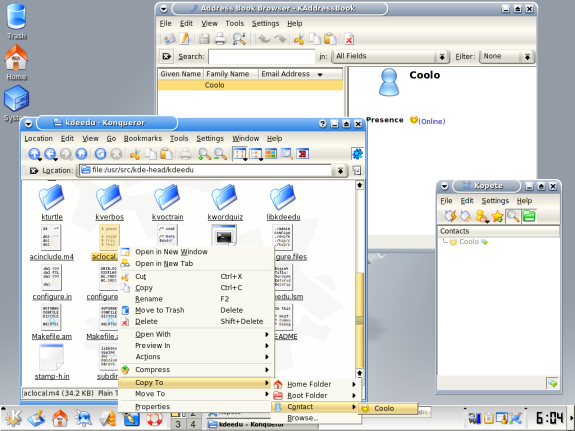Screen dimensions: 575x431
Task: Click the Print icon in KAddressBook toolbar
Action: pyautogui.click(x=220, y=39)
